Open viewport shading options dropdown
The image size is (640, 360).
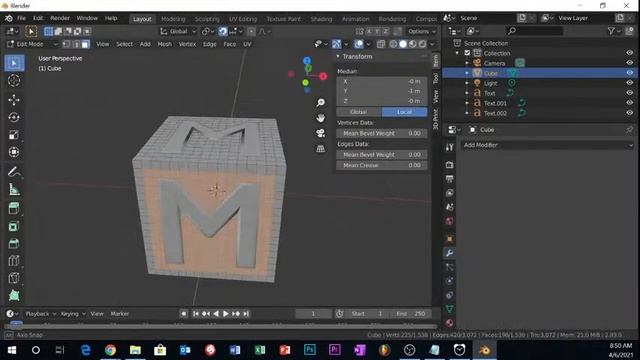tap(432, 44)
